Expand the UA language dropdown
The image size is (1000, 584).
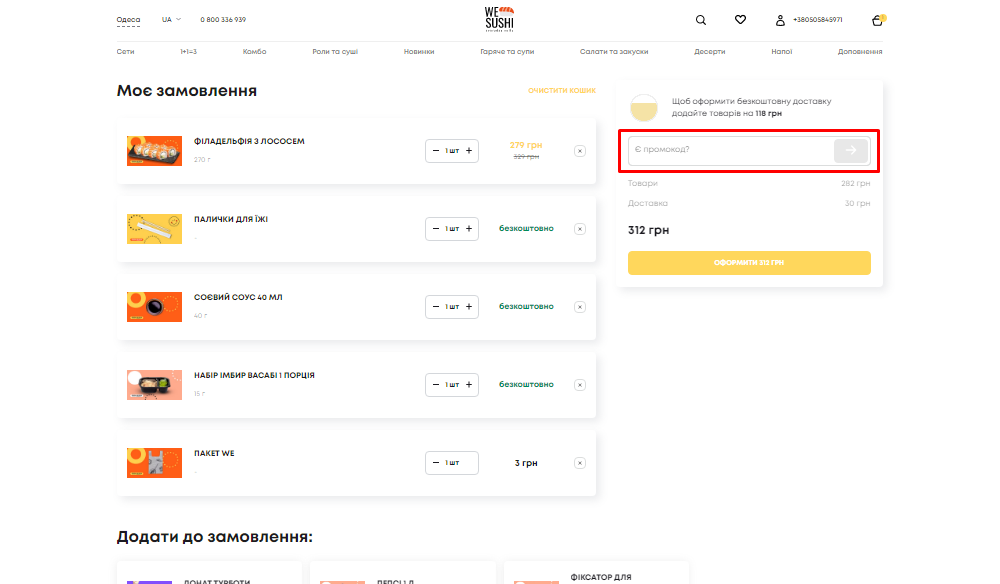click(x=171, y=20)
